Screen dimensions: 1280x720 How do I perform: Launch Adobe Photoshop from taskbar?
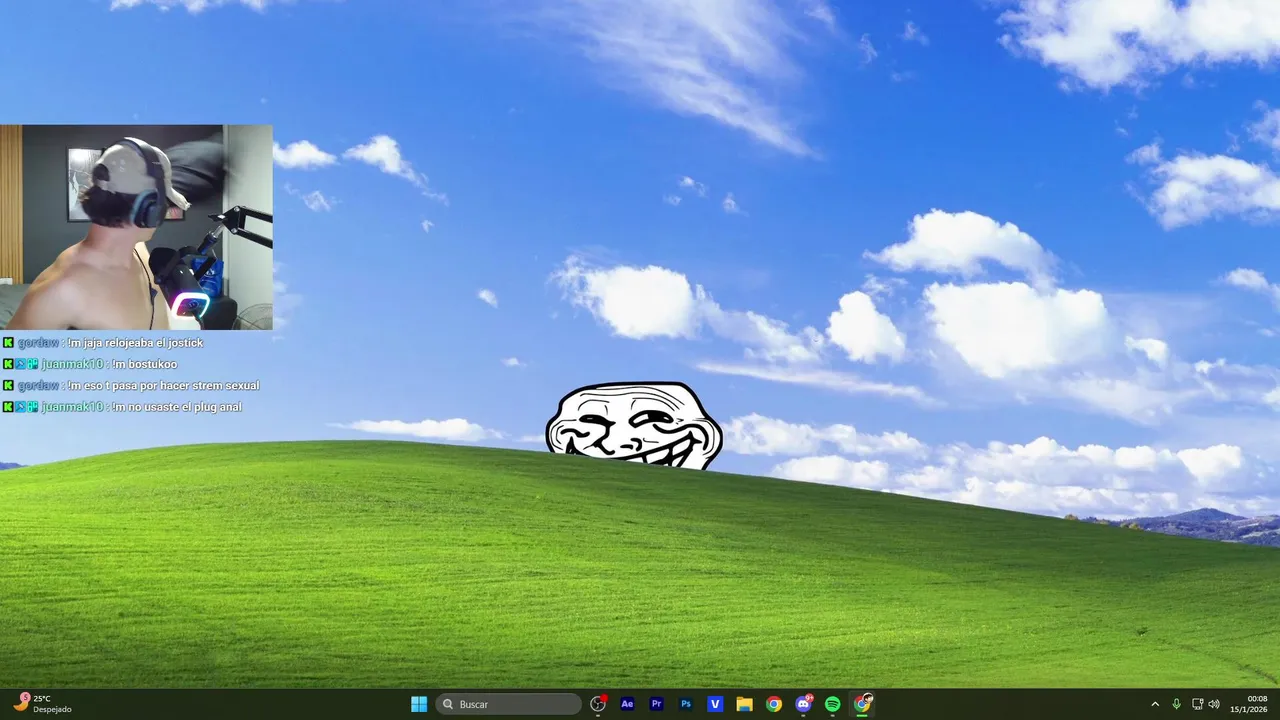pyautogui.click(x=686, y=704)
